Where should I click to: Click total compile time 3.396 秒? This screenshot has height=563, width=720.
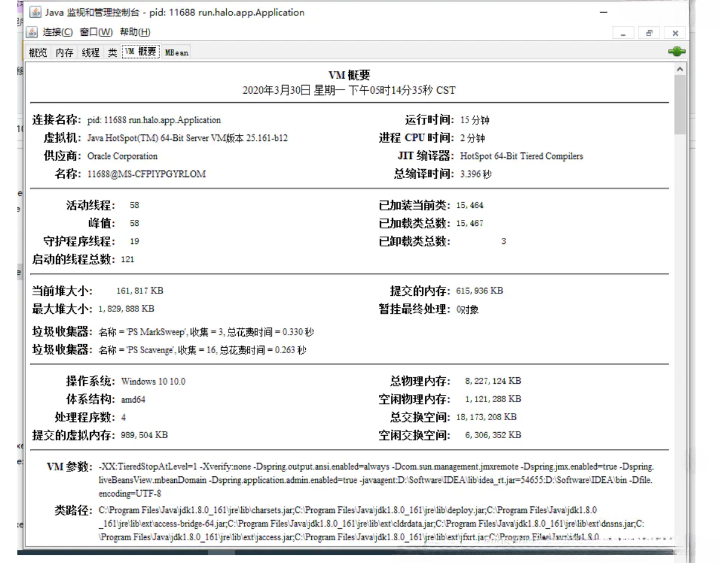[x=476, y=174]
